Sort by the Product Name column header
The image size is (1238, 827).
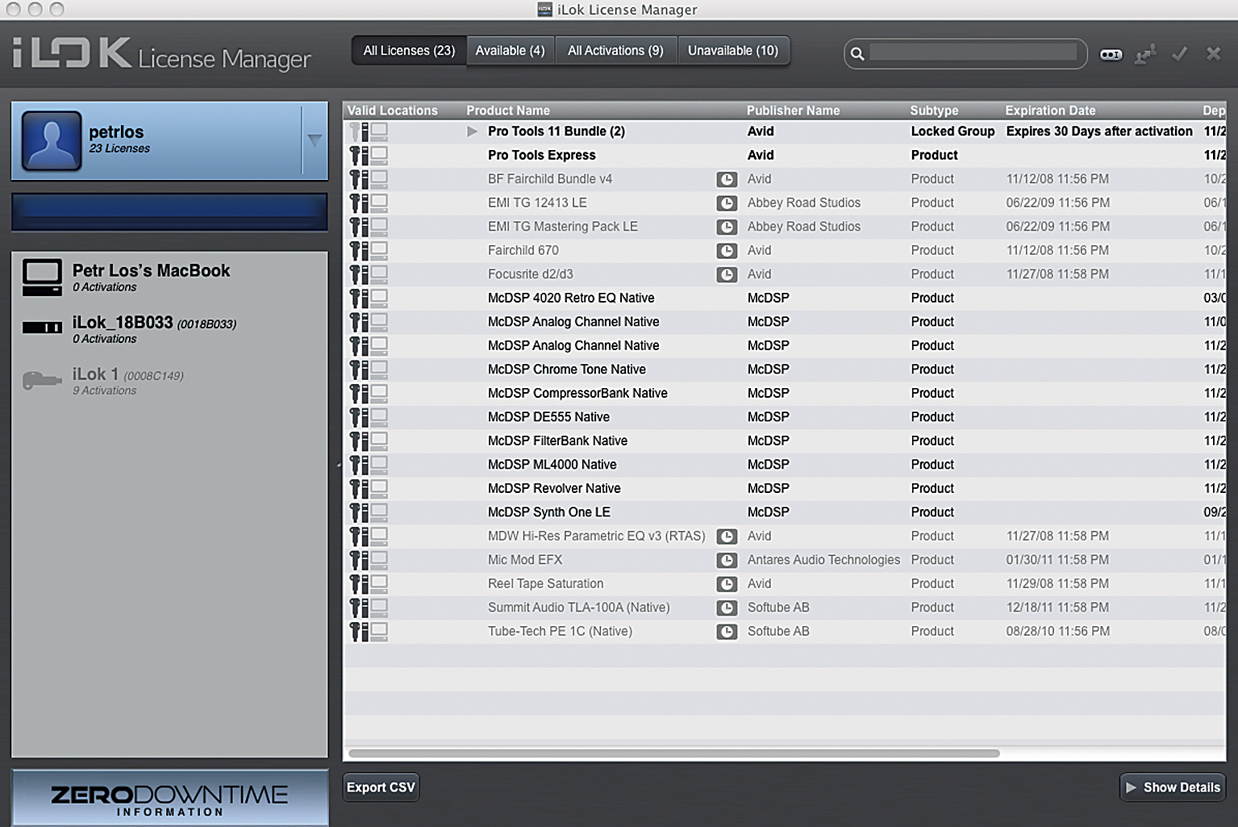click(x=508, y=110)
